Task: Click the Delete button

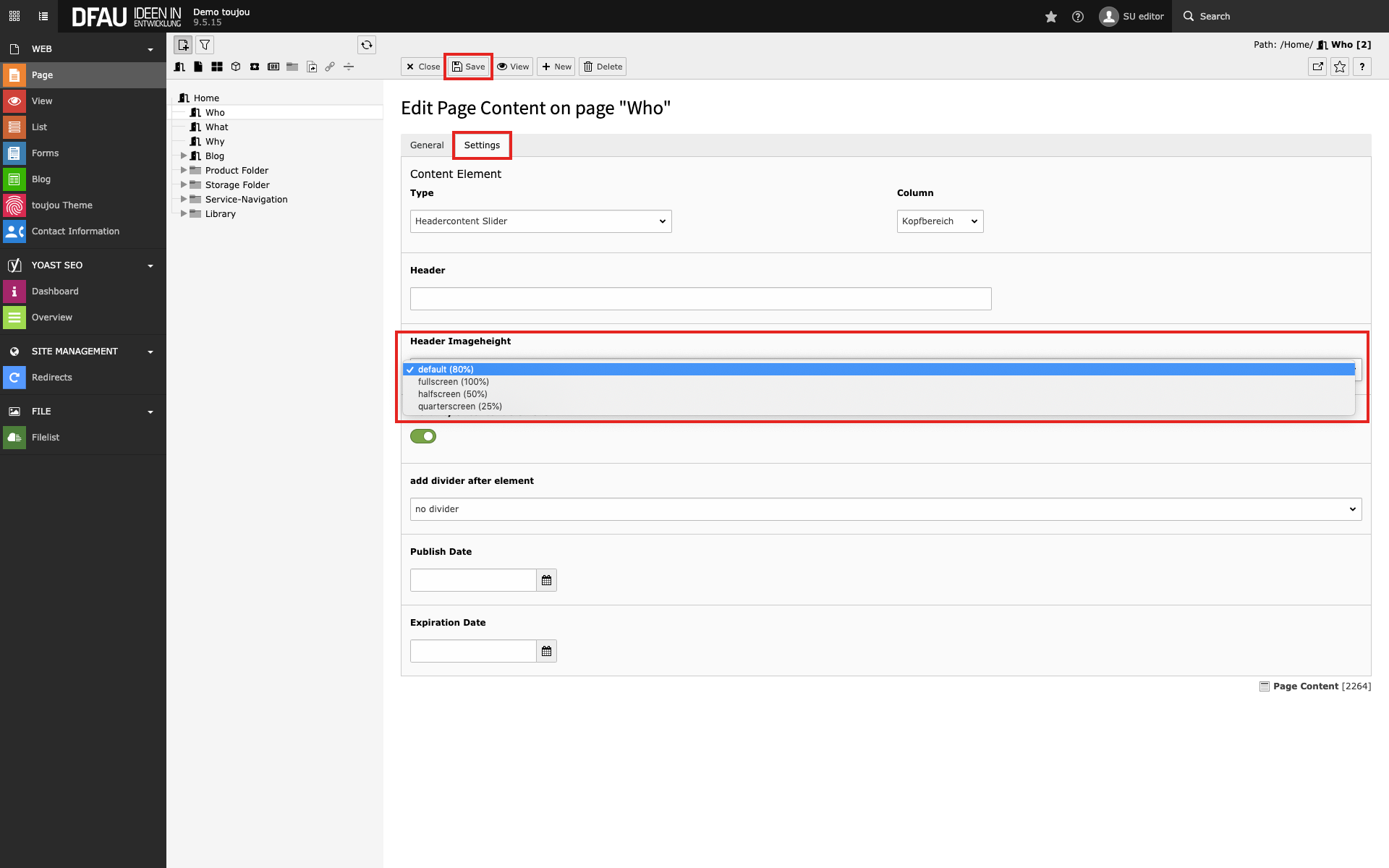Action: click(603, 67)
